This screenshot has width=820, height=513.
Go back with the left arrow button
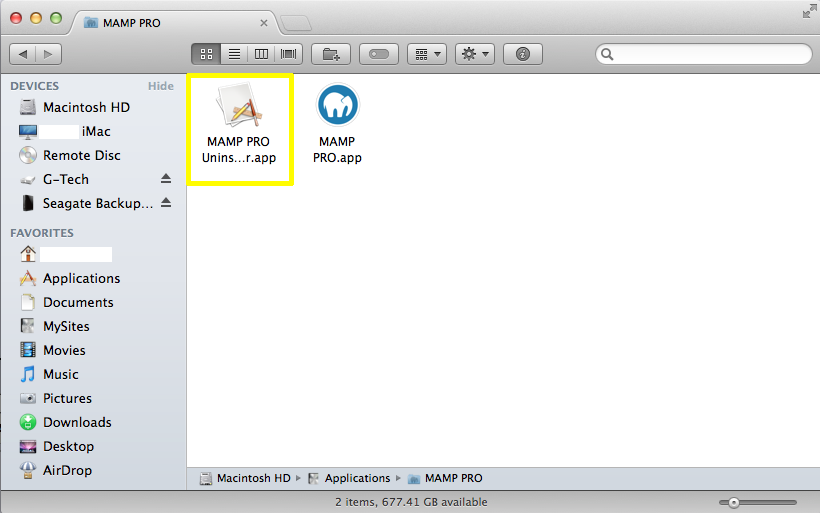tap(23, 54)
